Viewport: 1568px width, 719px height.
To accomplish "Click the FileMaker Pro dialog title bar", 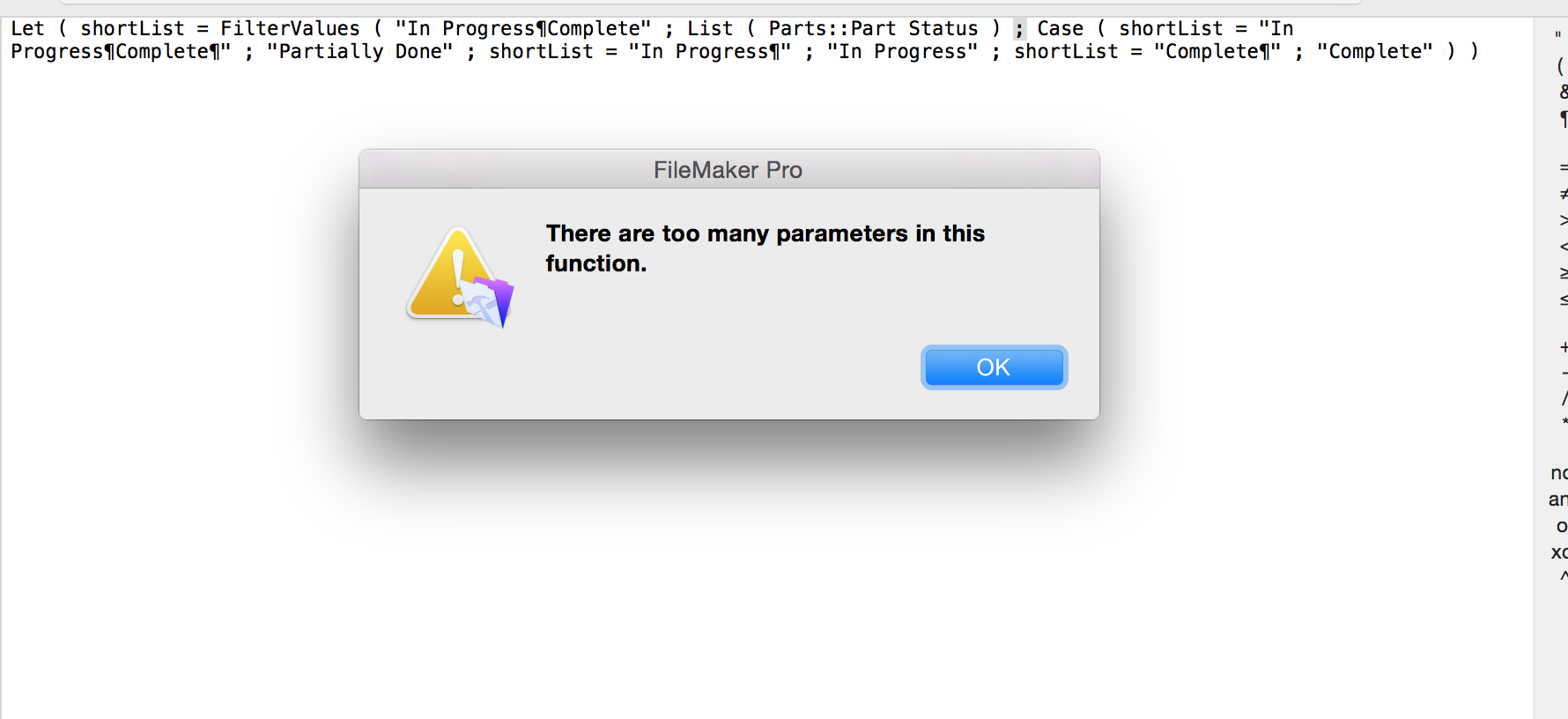I will [729, 169].
